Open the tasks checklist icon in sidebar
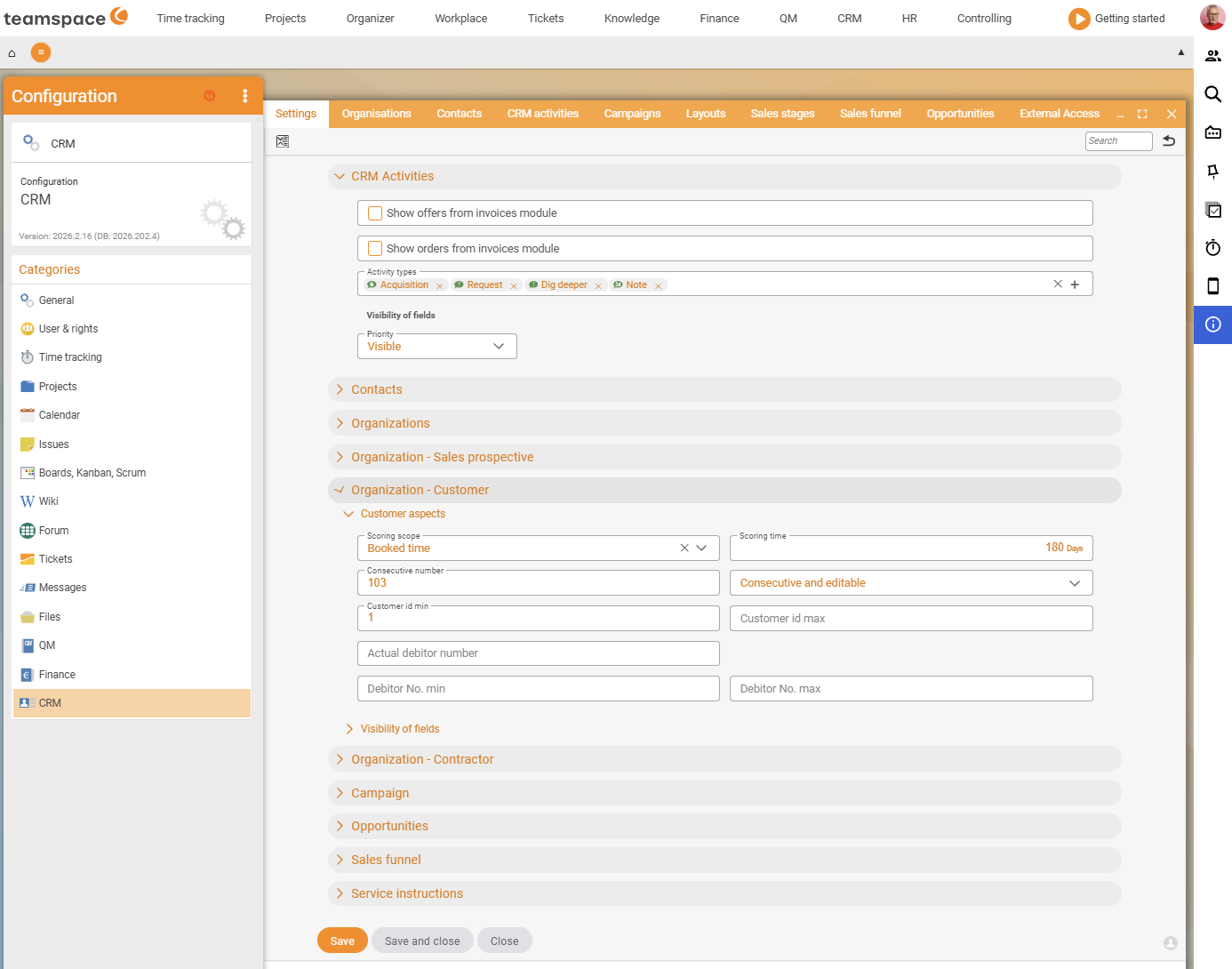This screenshot has height=969, width=1232. coord(1213,210)
